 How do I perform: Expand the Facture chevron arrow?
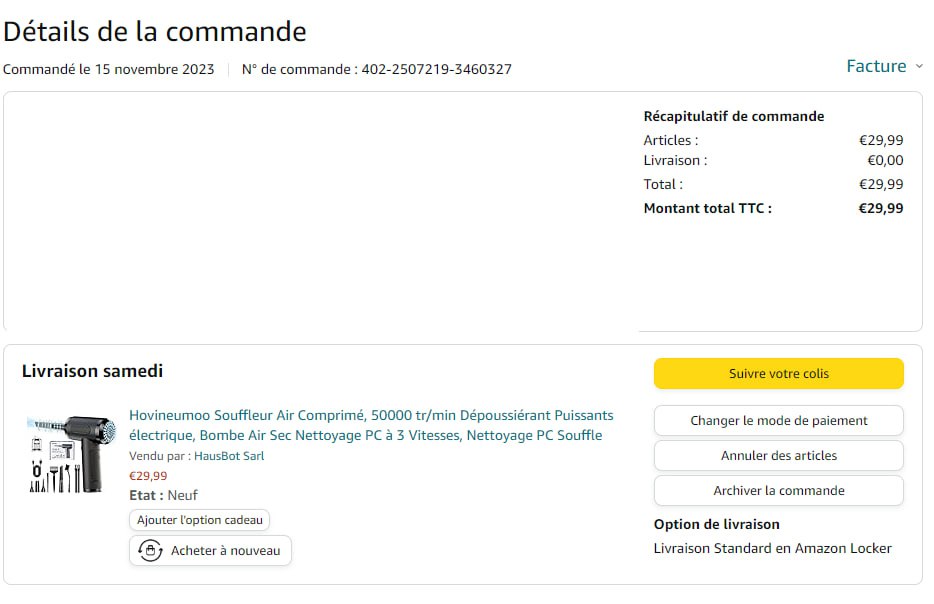[x=919, y=67]
